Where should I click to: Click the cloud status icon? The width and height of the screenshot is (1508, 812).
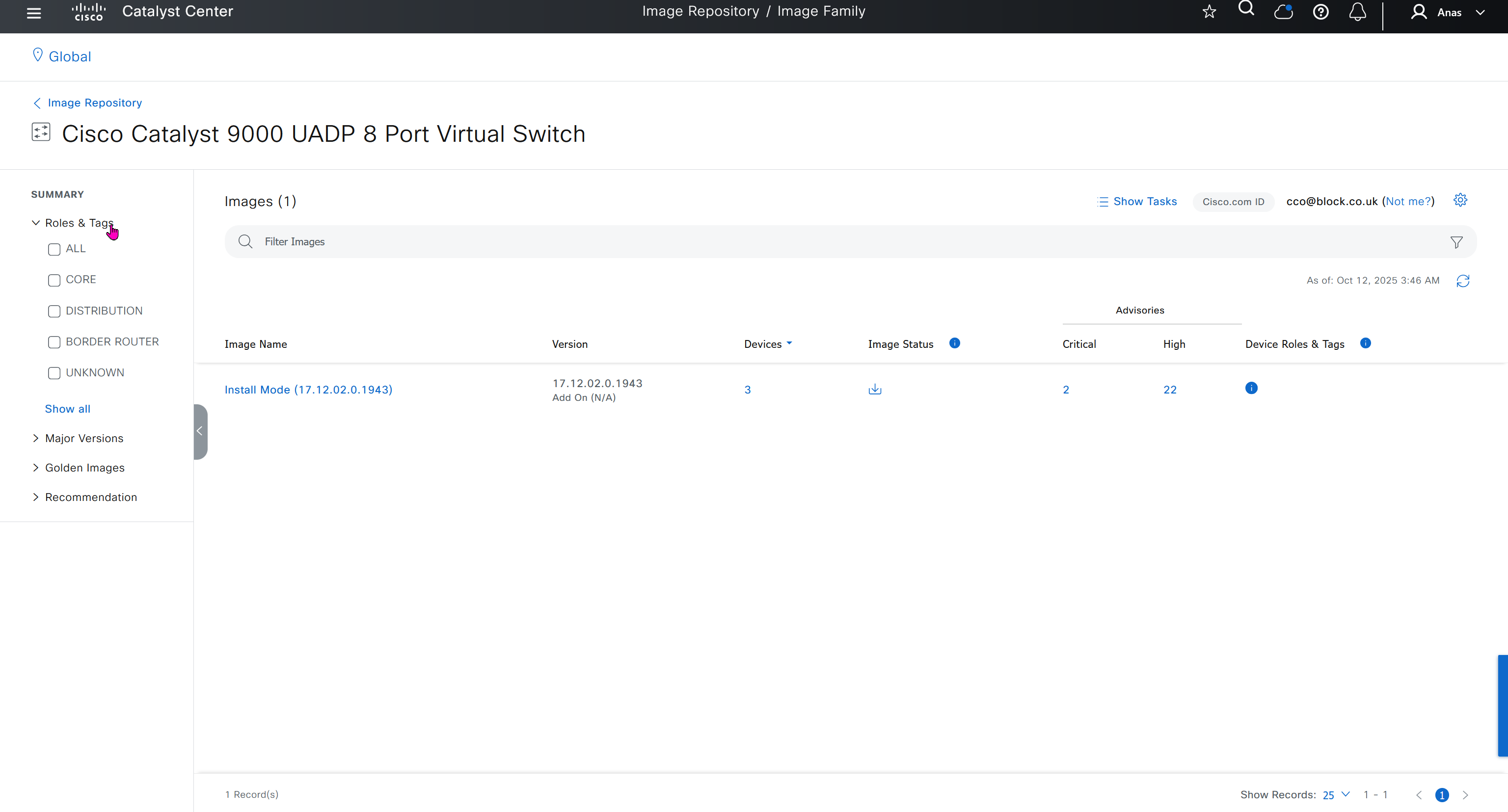point(1283,12)
